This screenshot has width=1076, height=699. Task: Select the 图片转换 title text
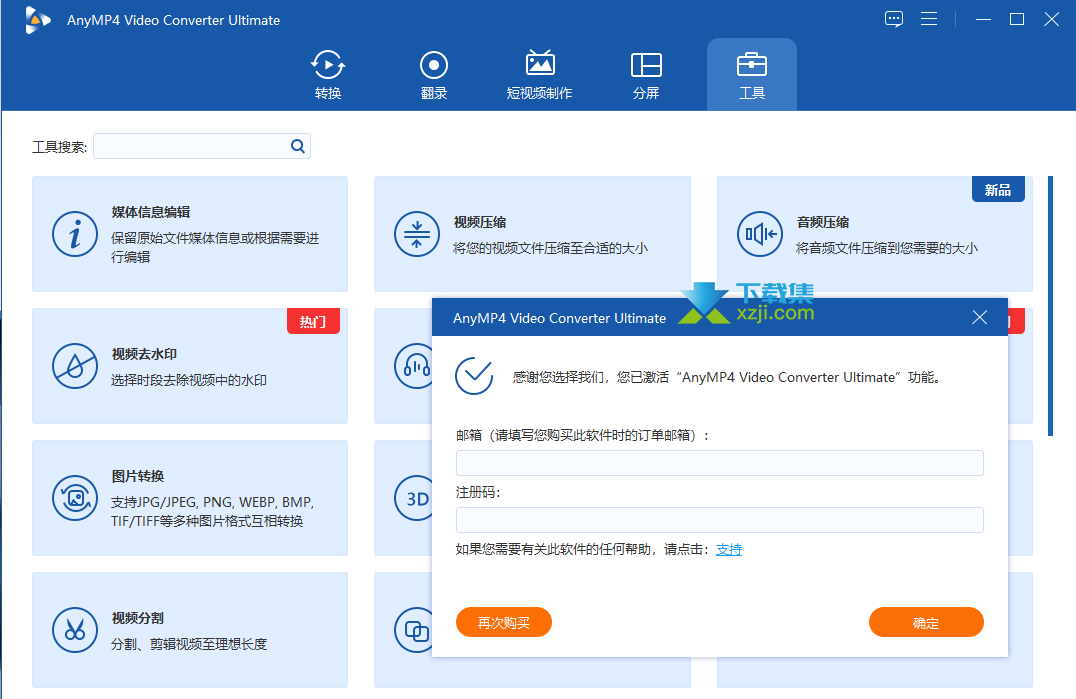pos(138,476)
